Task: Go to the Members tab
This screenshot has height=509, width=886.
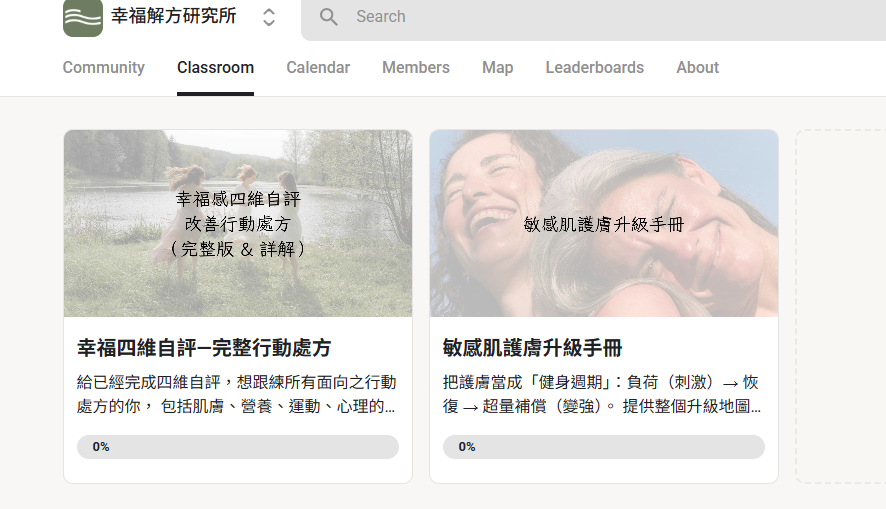Action: click(x=416, y=67)
